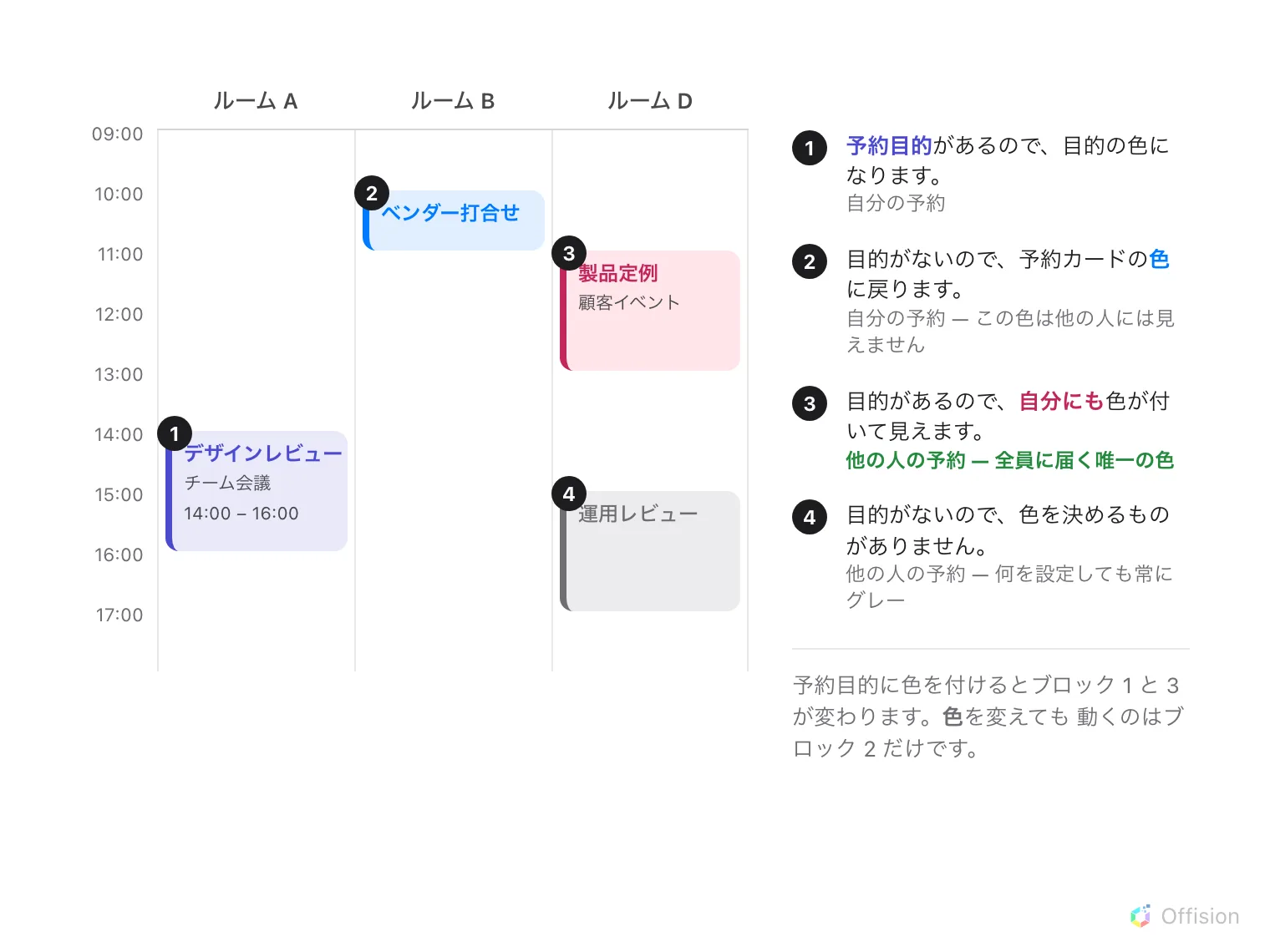
Task: Select the ルーム A column header
Action: [x=256, y=101]
